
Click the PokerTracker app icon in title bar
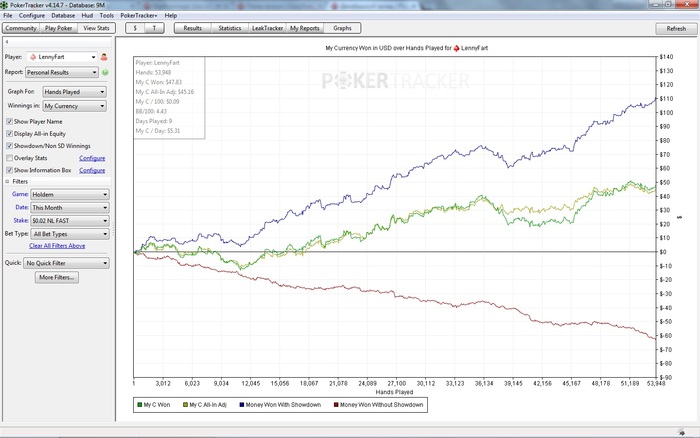(4, 5)
